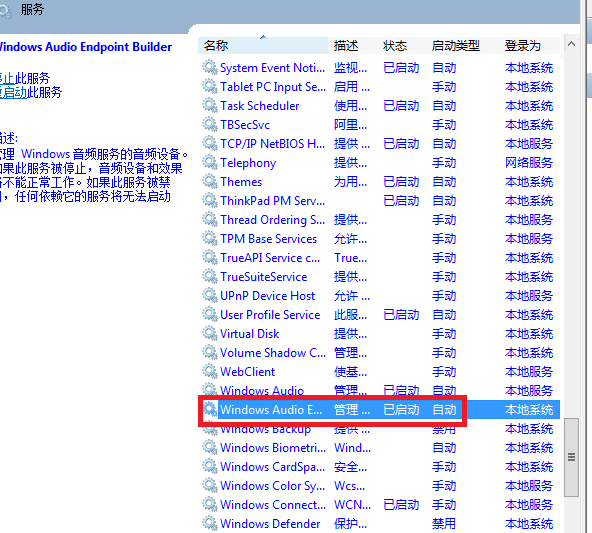The height and width of the screenshot is (533, 592).
Task: Click the gear icon beside TrueAPI Service c...
Action: click(210, 257)
